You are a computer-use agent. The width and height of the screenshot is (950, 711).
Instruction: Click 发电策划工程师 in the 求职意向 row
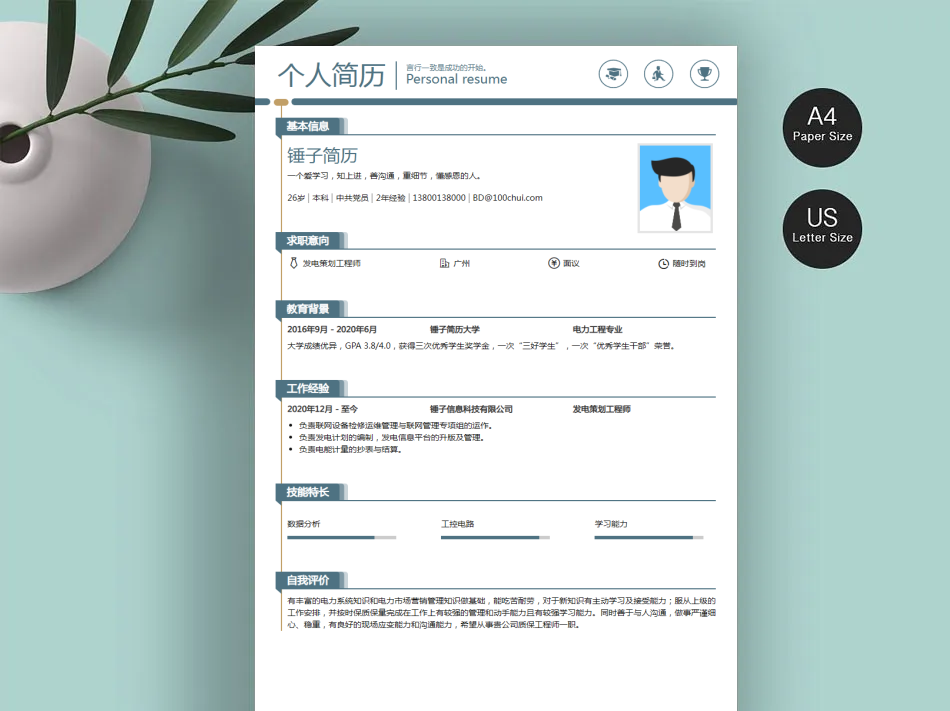tap(331, 263)
